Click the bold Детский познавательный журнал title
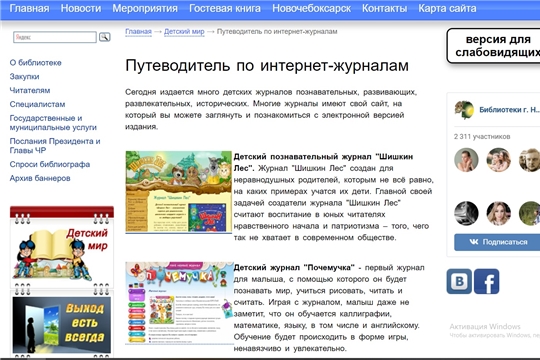The height and width of the screenshot is (360, 540). [323, 162]
